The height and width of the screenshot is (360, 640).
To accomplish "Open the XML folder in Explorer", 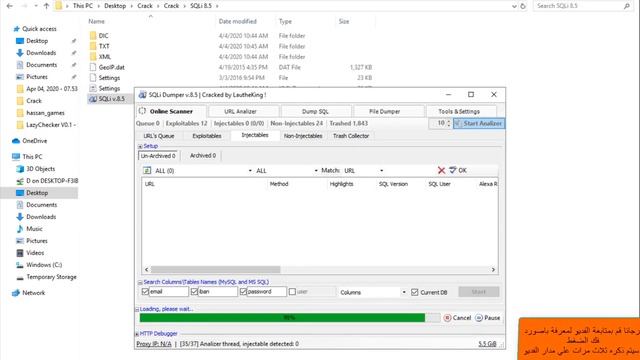I will click(104, 57).
